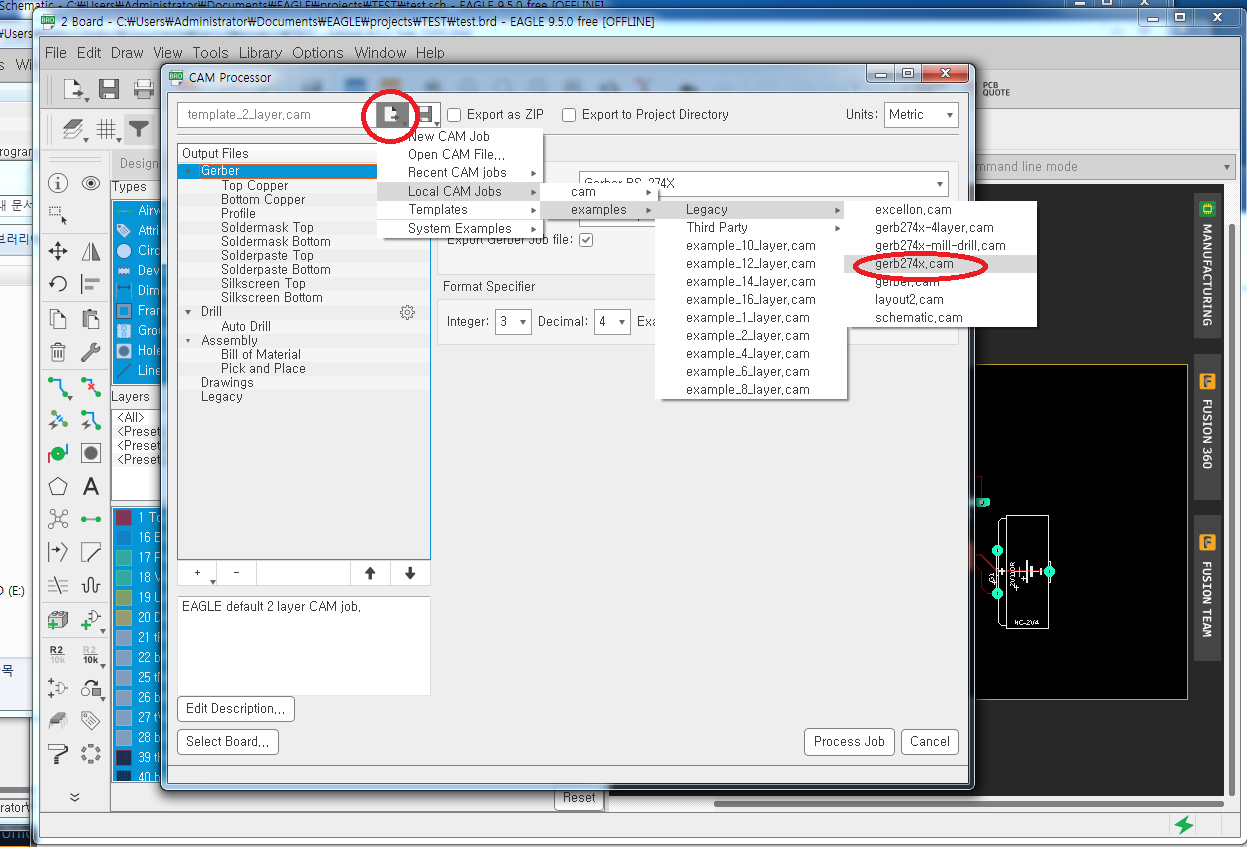
Task: Enable Export as ZIP checkbox
Action: (x=454, y=115)
